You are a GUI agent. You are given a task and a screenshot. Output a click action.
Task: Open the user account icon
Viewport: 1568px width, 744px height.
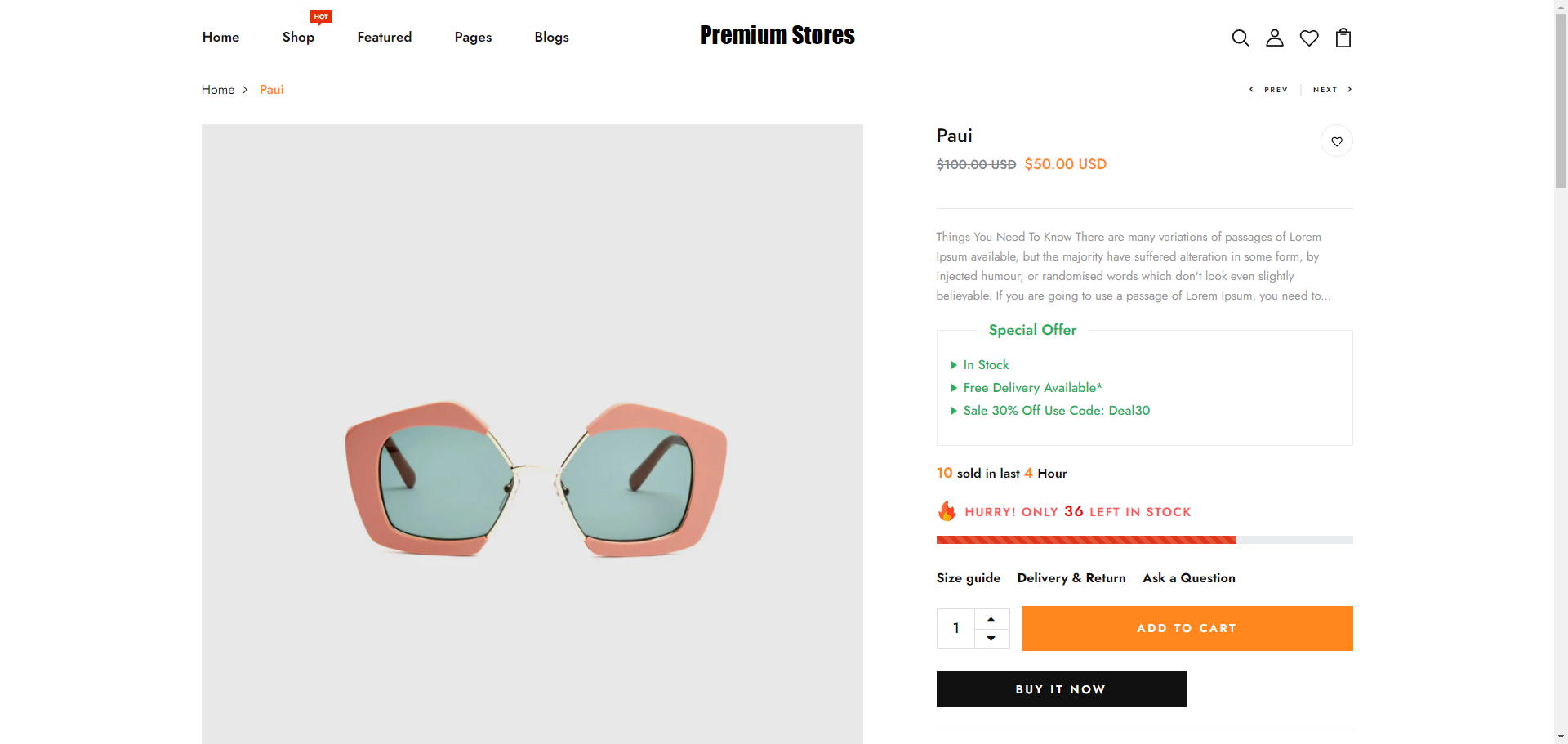[x=1274, y=38]
